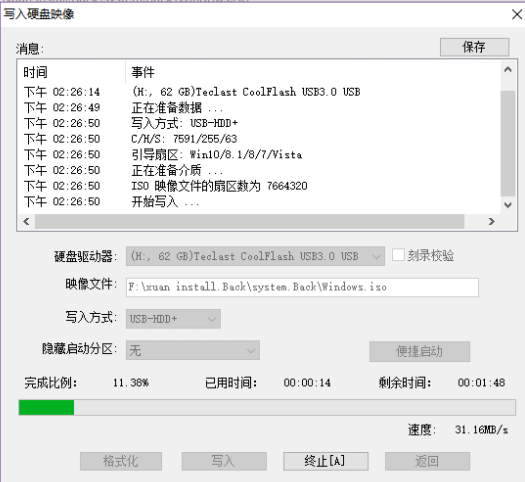Click the horizontal scrollbar thumb in message list
This screenshot has width=525, height=482.
click(x=249, y=222)
